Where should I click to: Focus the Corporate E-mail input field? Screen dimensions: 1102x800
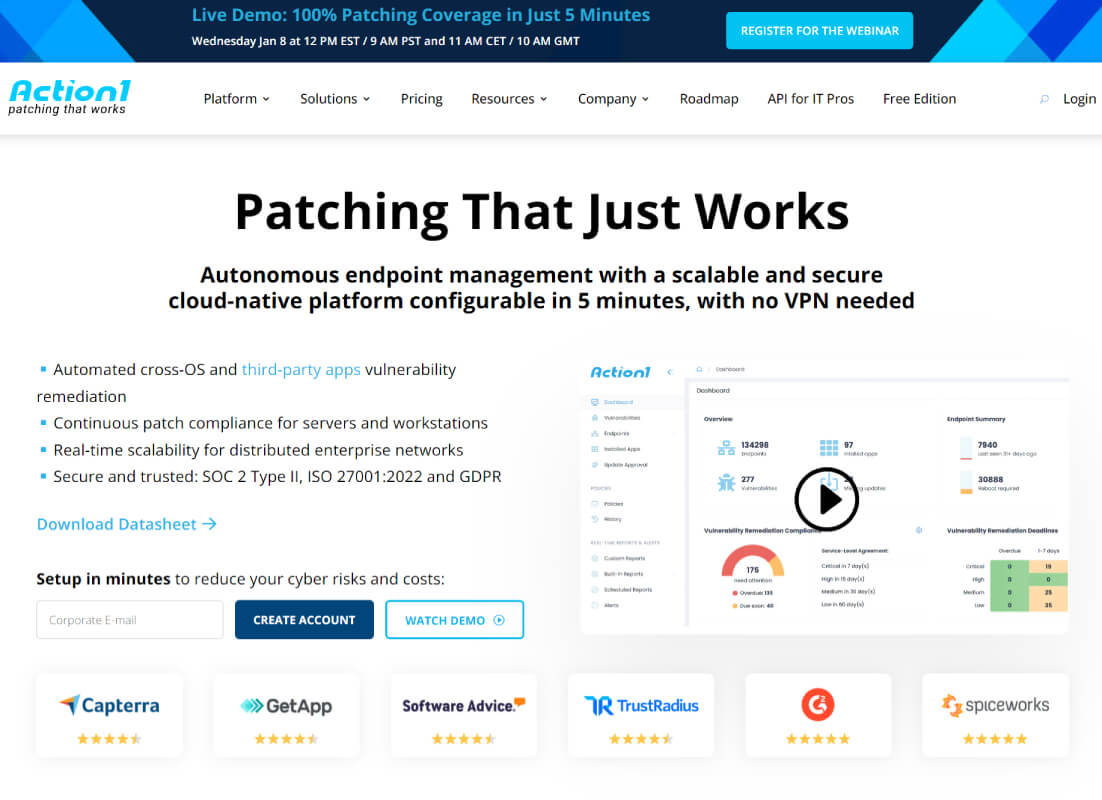tap(130, 620)
